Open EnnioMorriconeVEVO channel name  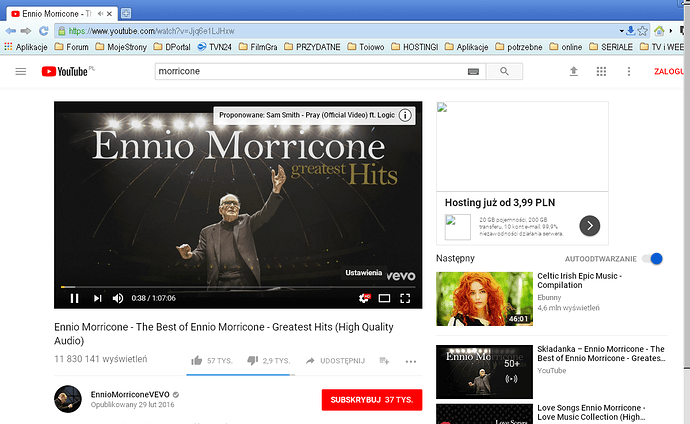tap(130, 395)
